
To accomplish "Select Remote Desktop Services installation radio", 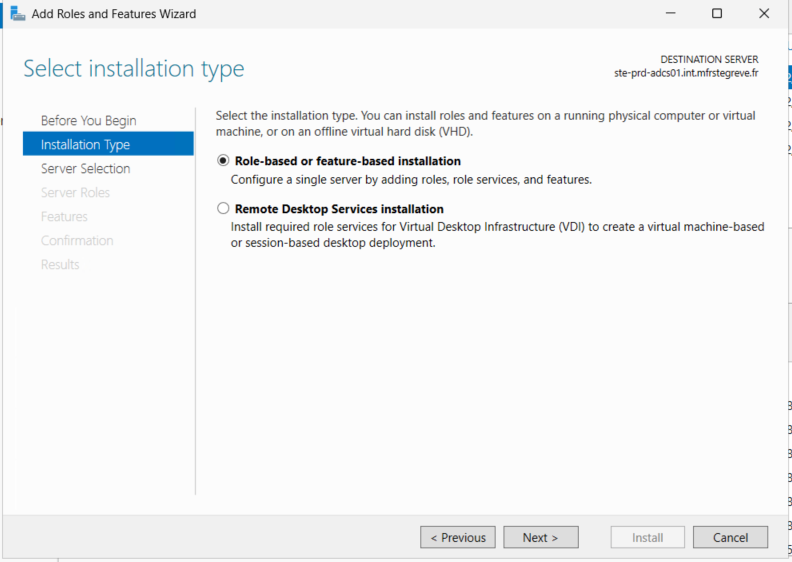I will (x=223, y=208).
